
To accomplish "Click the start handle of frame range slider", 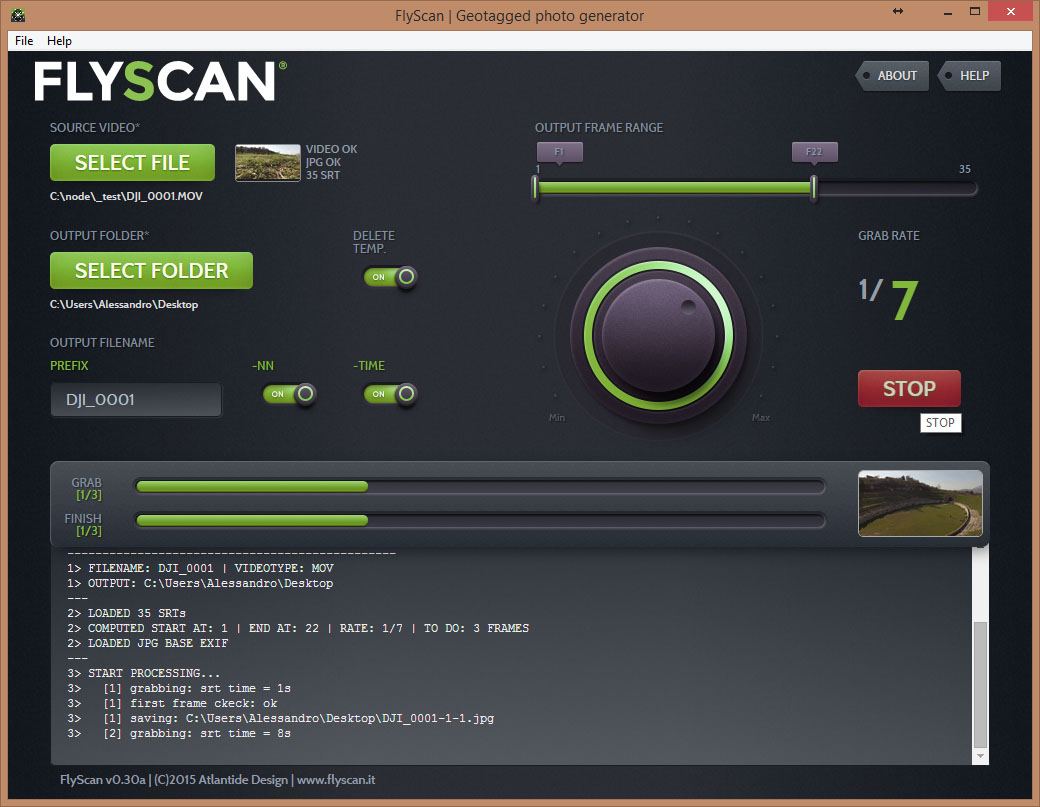I will coord(535,188).
